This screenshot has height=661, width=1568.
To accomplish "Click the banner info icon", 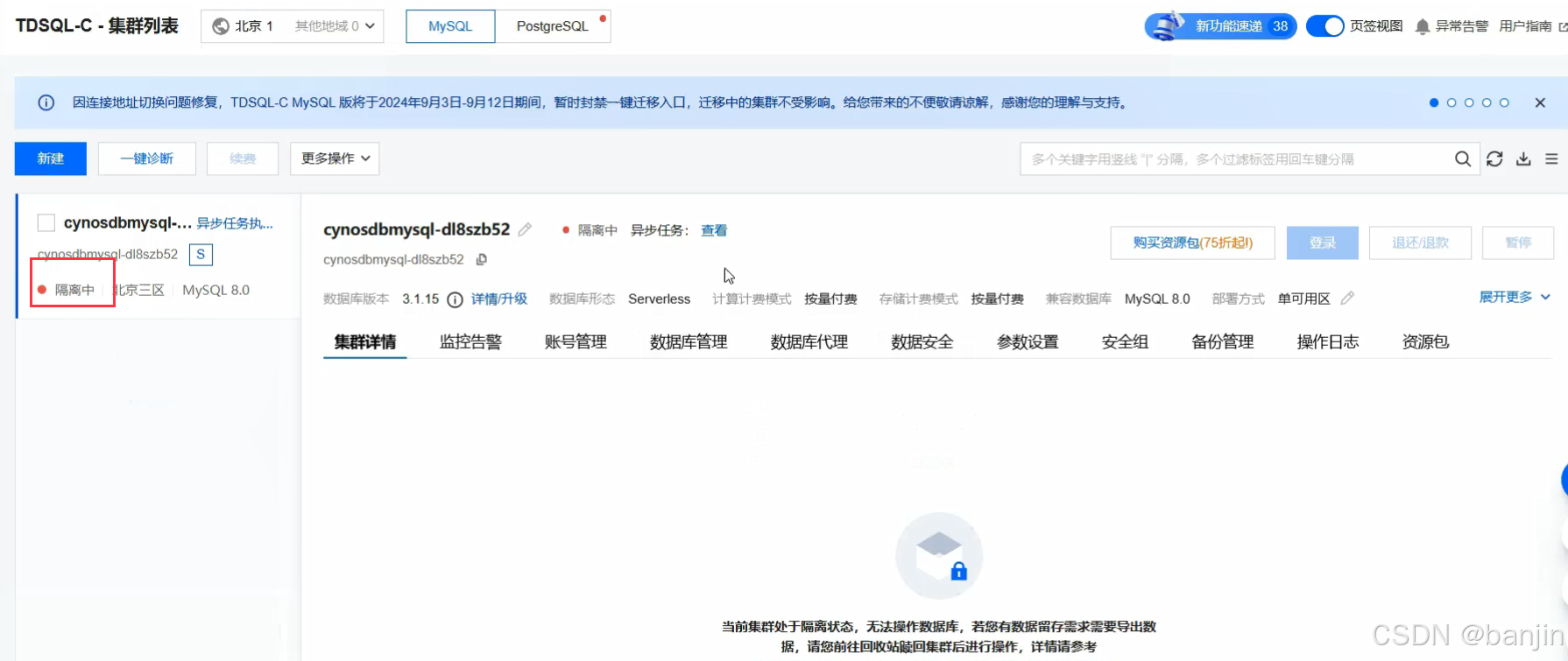I will tap(46, 102).
